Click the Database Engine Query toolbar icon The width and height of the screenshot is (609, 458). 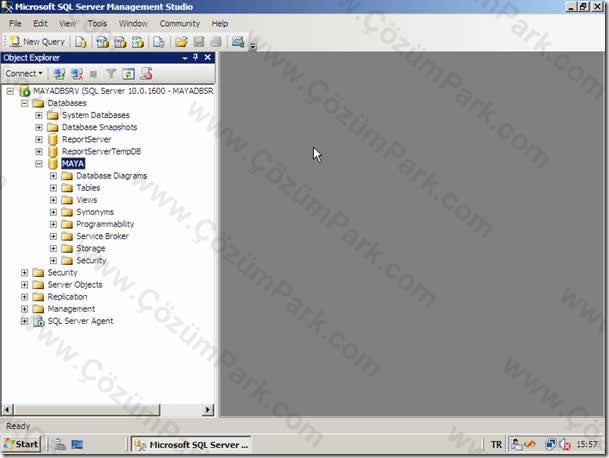click(x=81, y=42)
